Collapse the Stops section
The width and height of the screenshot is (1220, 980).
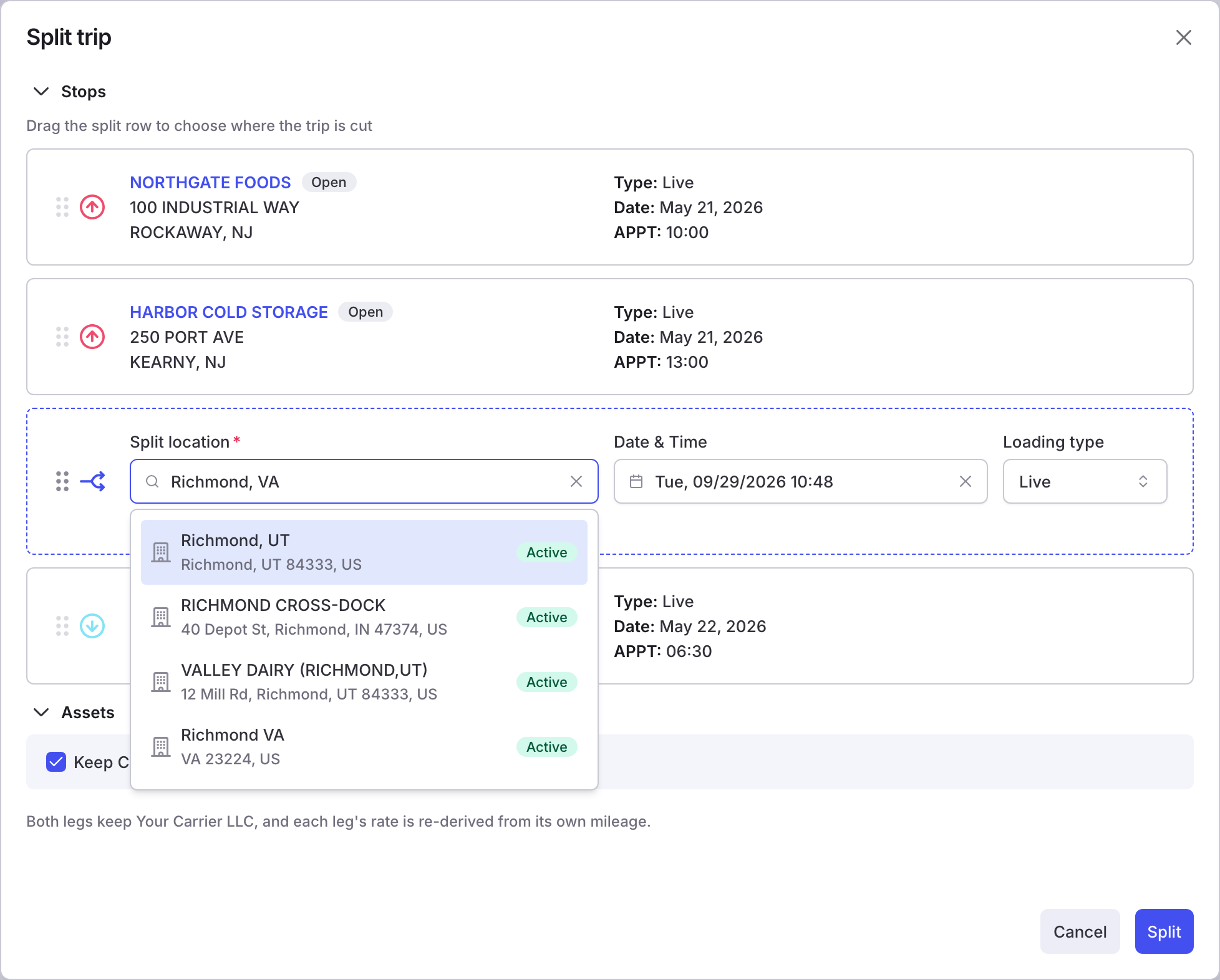click(x=41, y=92)
